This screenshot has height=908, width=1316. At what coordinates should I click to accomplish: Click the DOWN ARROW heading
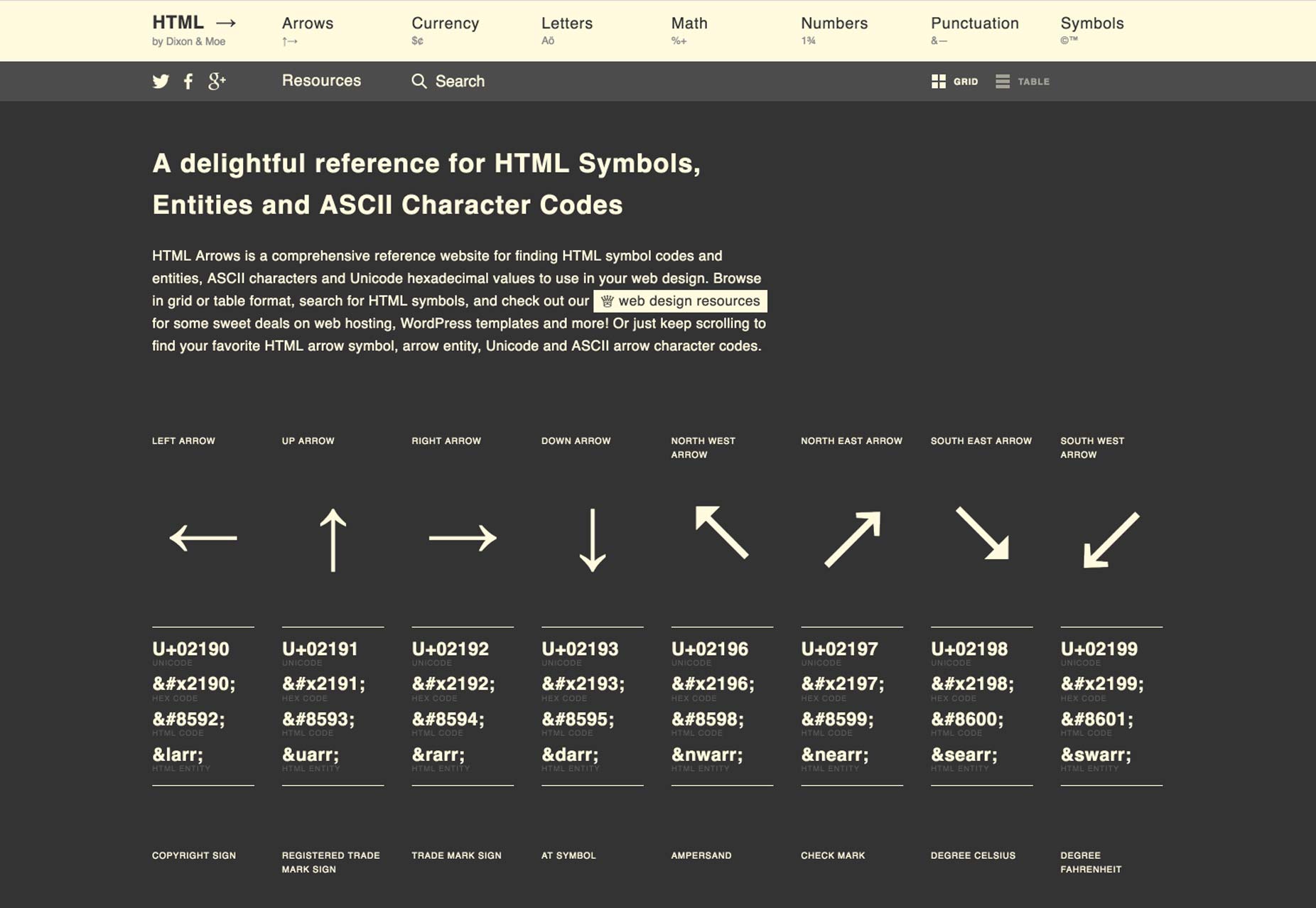pyautogui.click(x=576, y=441)
